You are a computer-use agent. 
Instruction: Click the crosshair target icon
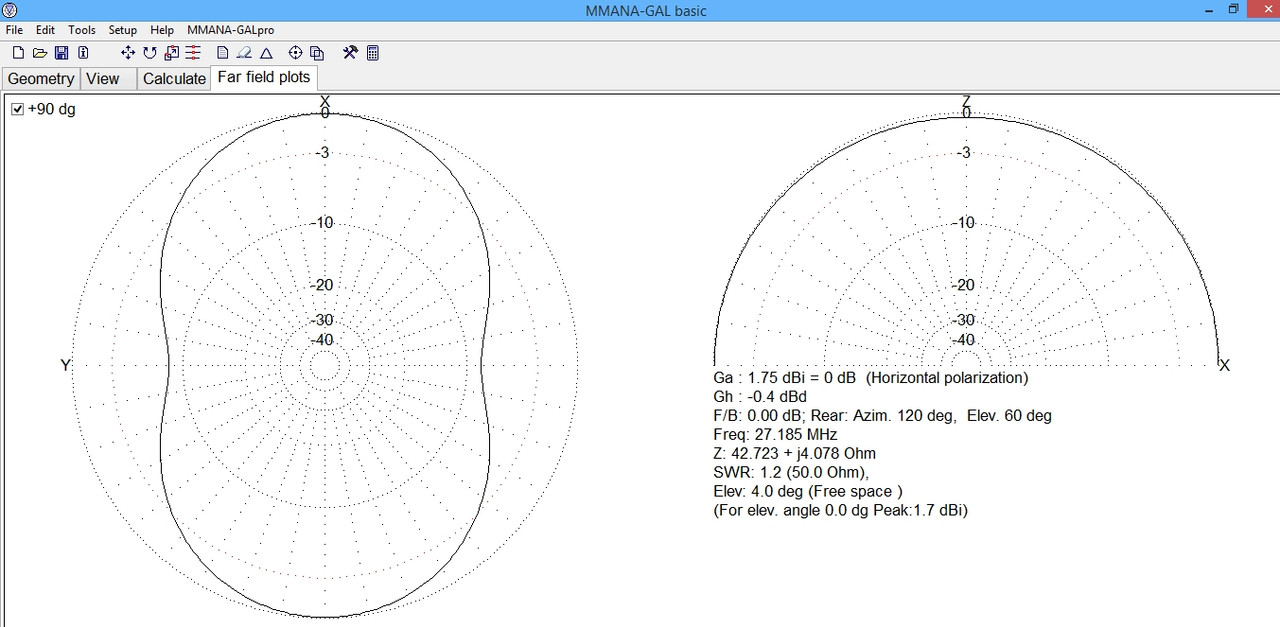pyautogui.click(x=295, y=53)
